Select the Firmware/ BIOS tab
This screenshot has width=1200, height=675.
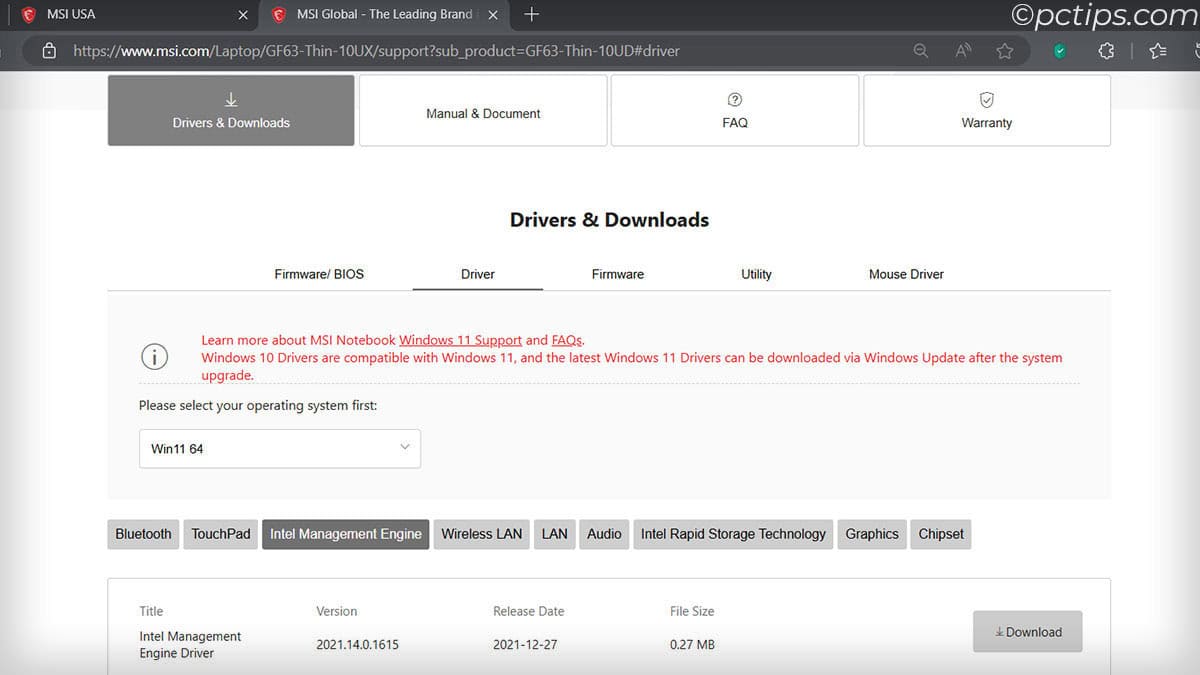click(319, 274)
